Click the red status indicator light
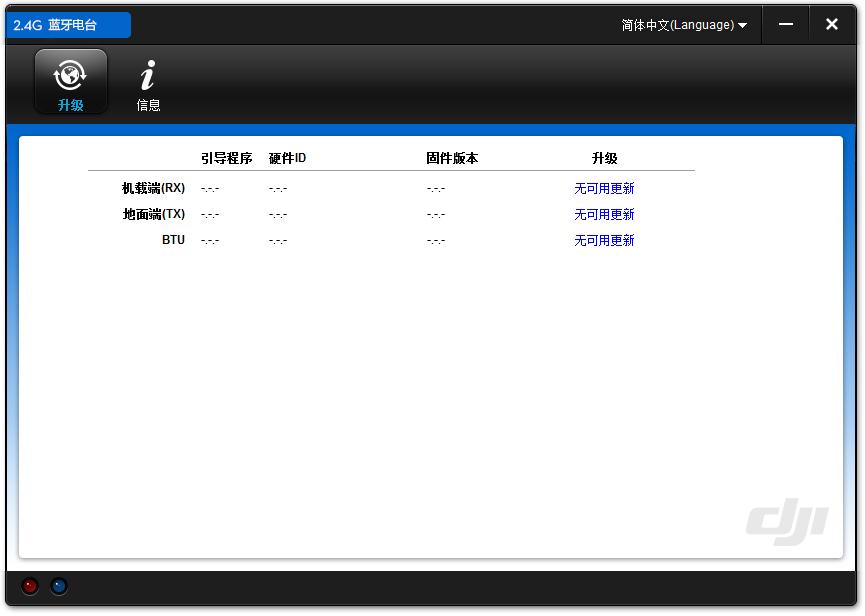Viewport: 865px width, 616px height. [x=30, y=586]
